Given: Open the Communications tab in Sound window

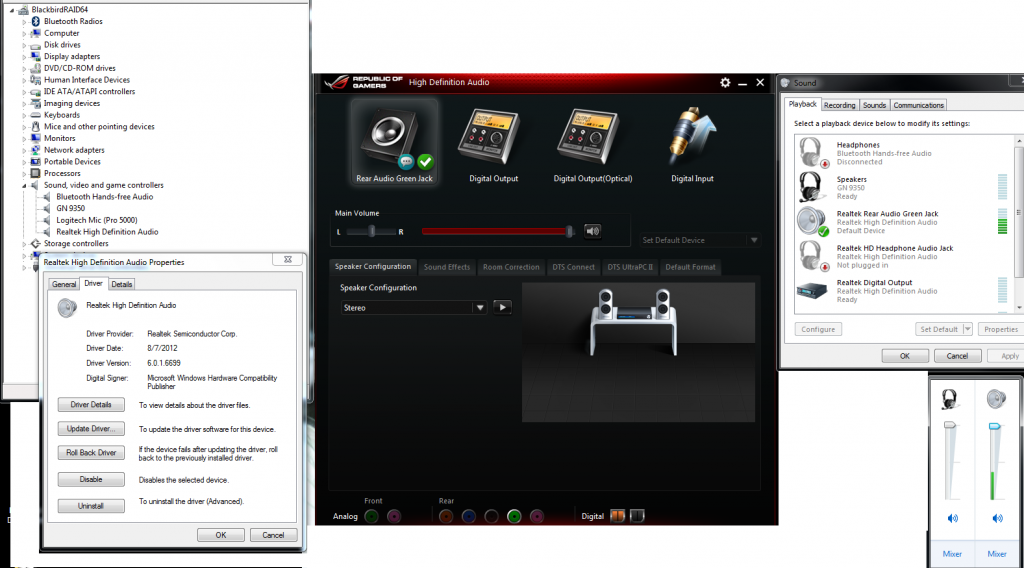Looking at the screenshot, I should (918, 105).
